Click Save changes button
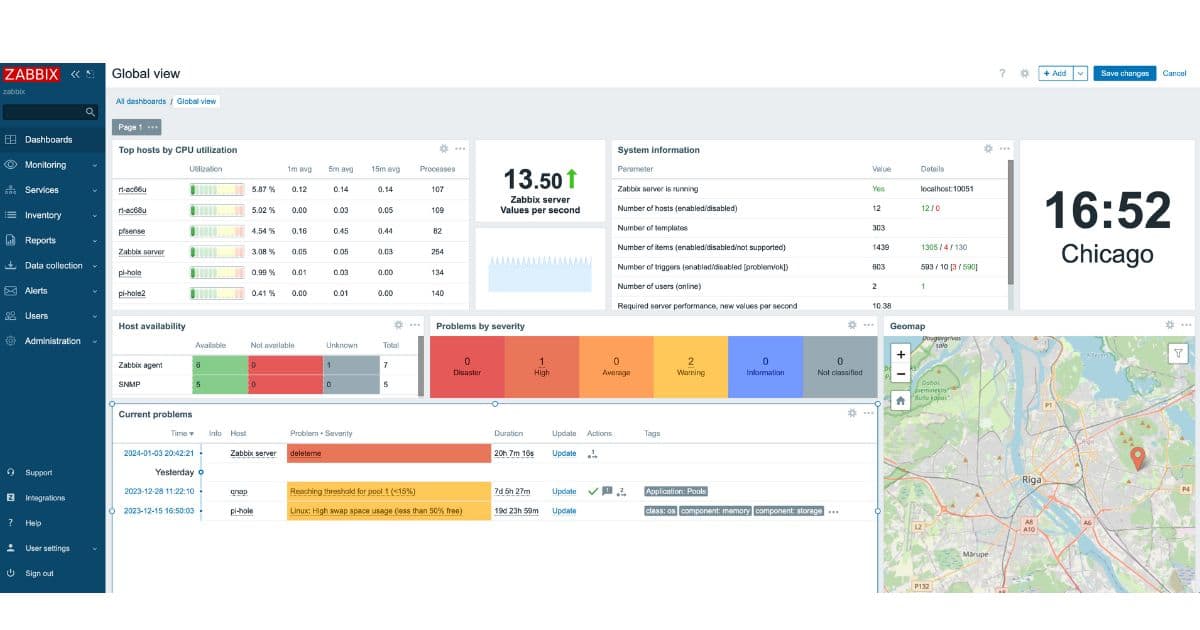The image size is (1200, 630). coord(1124,73)
